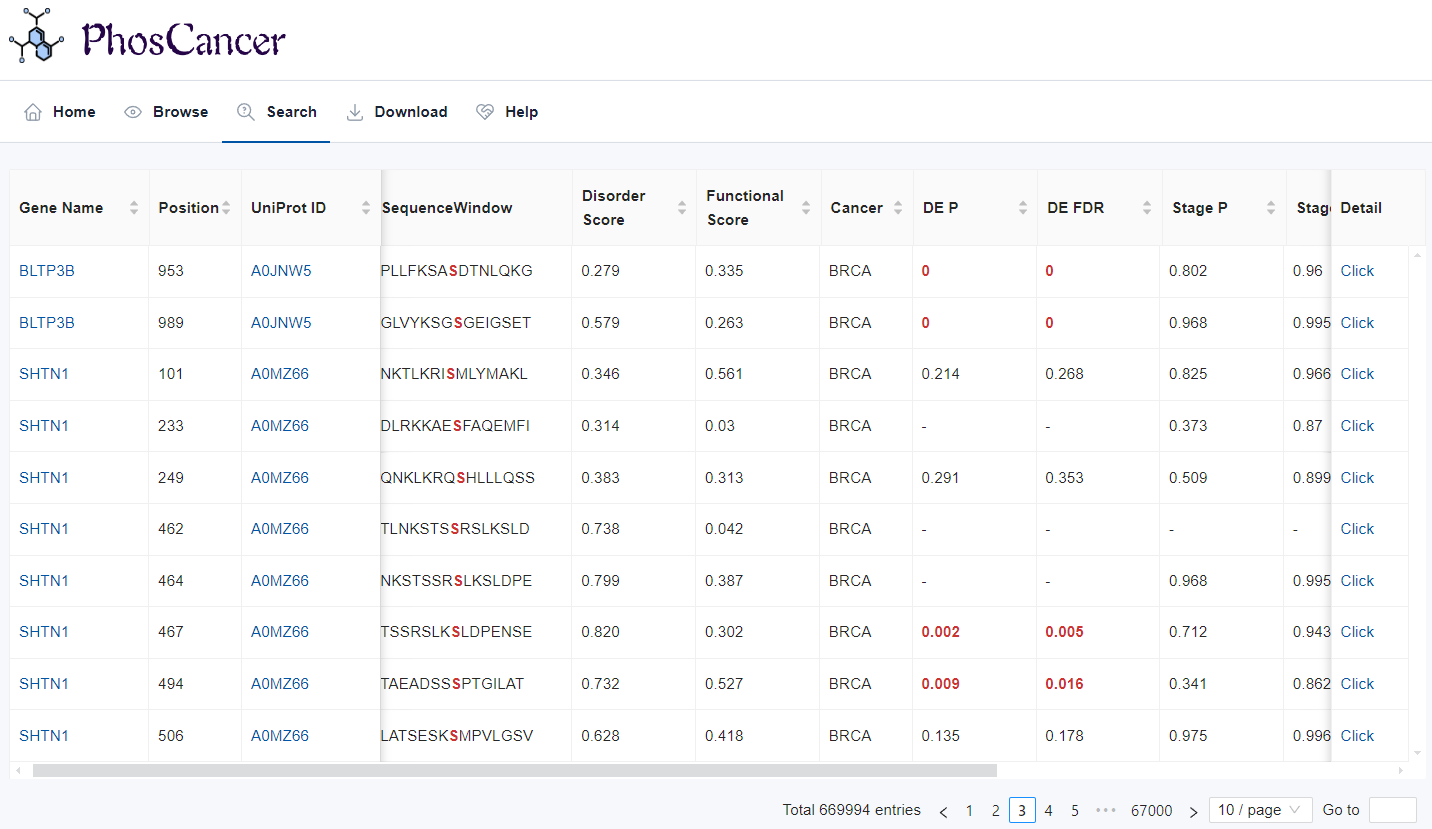Click the Home house icon

tap(33, 112)
